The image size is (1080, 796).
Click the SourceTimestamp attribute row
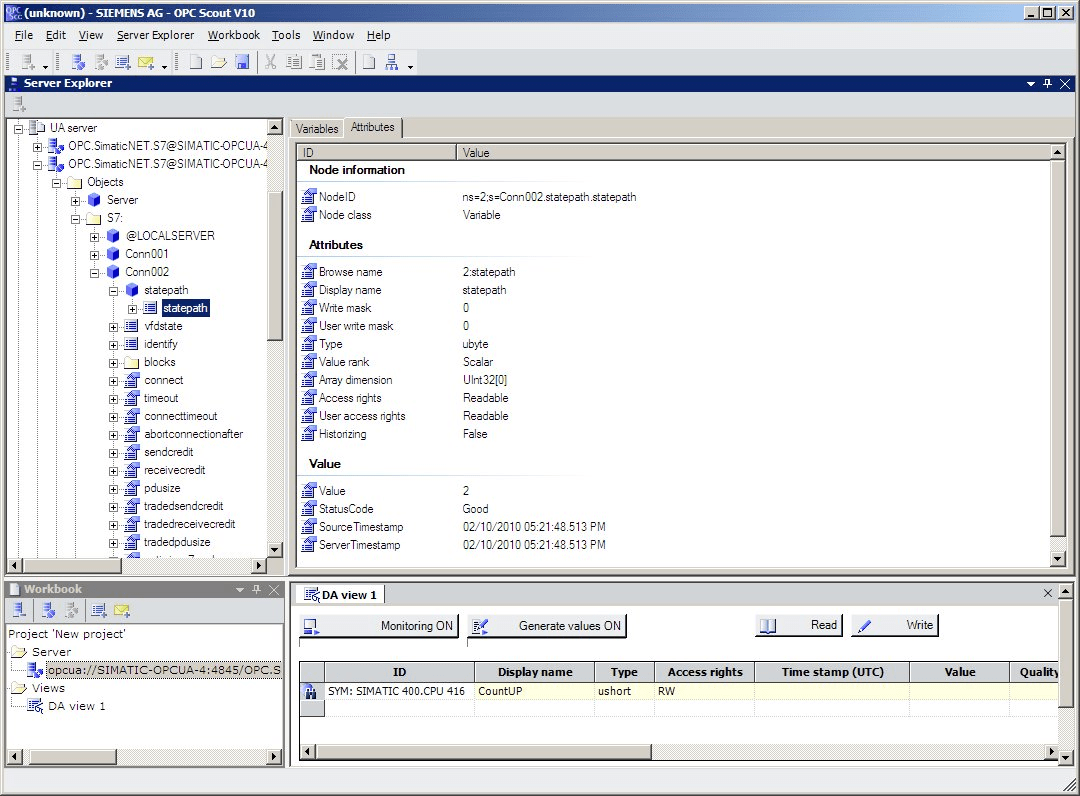click(455, 527)
